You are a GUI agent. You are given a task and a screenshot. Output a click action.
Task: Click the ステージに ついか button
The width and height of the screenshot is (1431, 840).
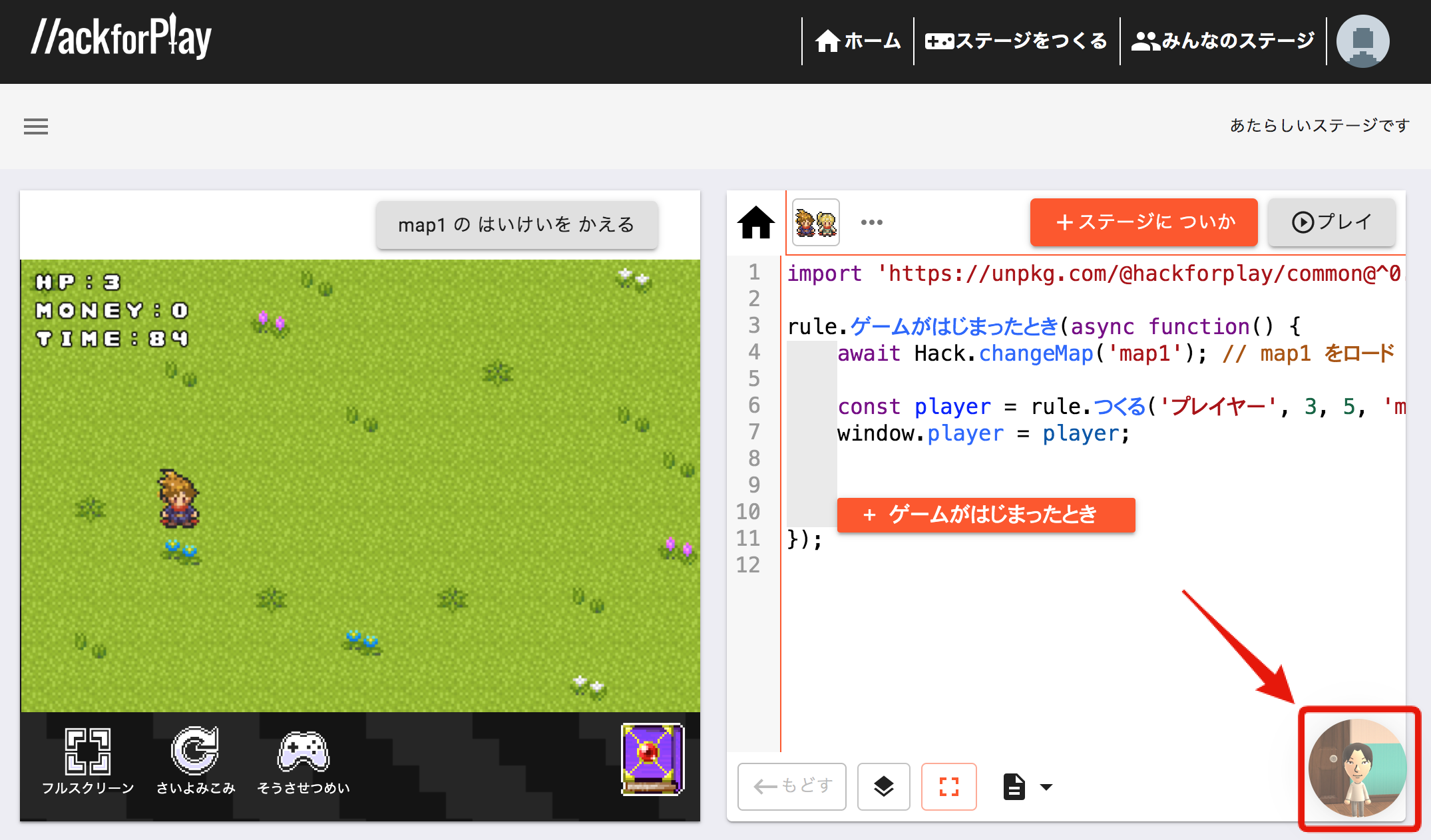1143,222
